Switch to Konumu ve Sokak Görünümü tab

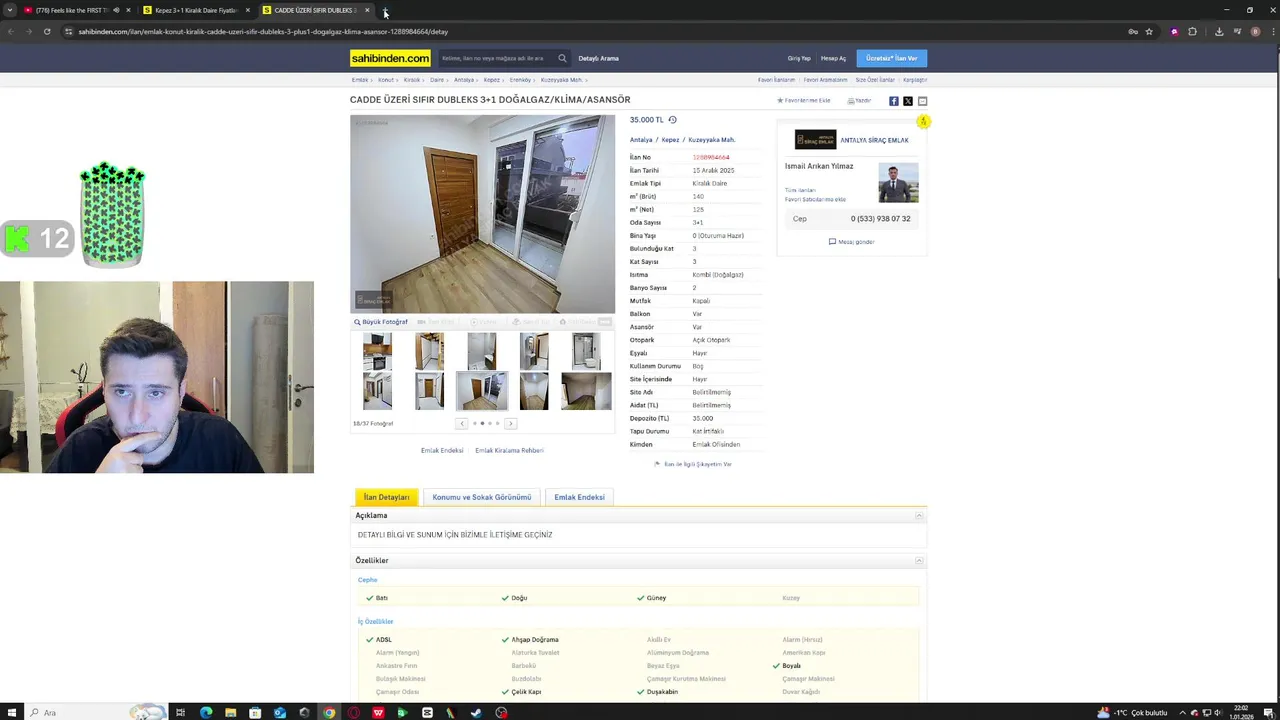pos(481,497)
